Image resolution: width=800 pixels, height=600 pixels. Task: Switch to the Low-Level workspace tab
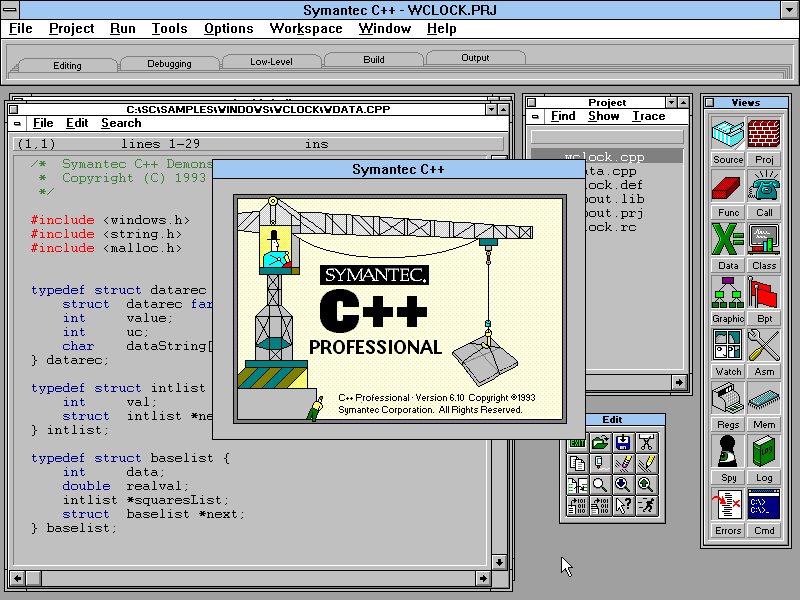click(271, 61)
